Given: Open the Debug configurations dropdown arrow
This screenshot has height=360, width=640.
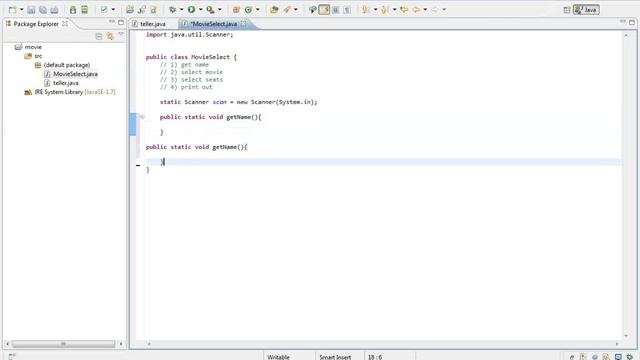Looking at the screenshot, I should 182,9.
